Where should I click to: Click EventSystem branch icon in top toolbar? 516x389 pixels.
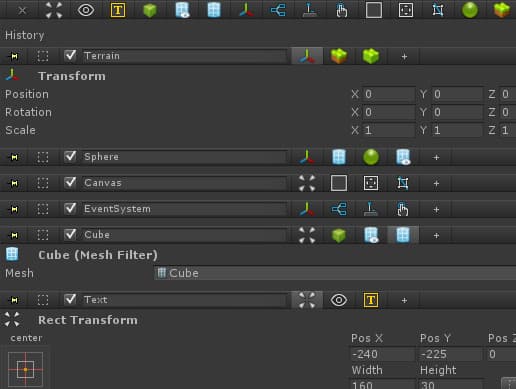pyautogui.click(x=278, y=10)
